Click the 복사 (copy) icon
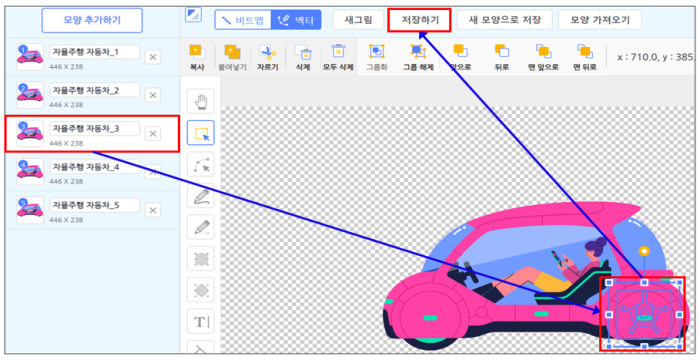This screenshot has height=360, width=700. [x=197, y=52]
